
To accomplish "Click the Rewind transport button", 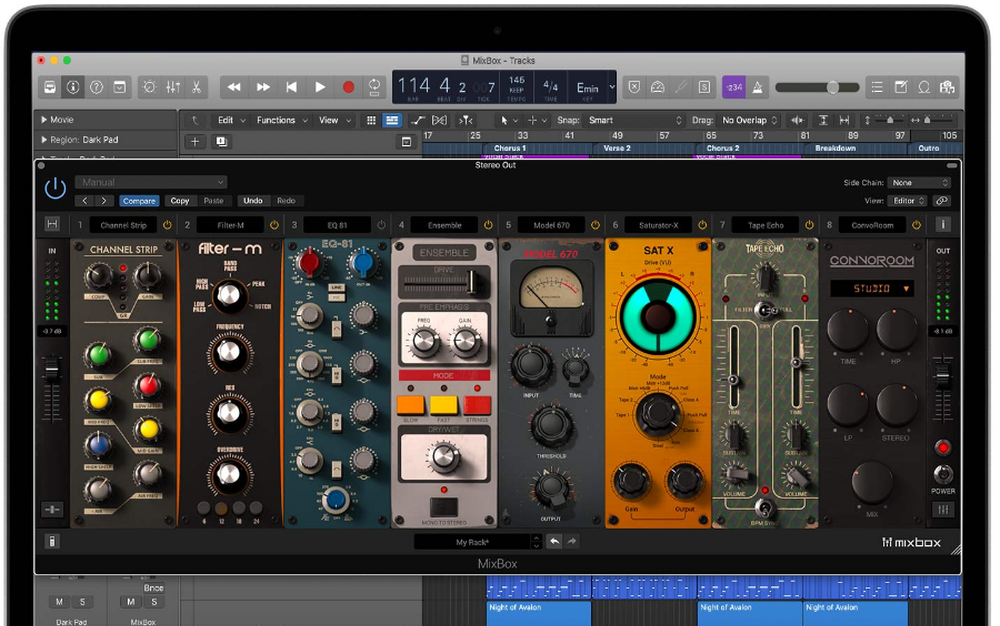I will pyautogui.click(x=234, y=87).
